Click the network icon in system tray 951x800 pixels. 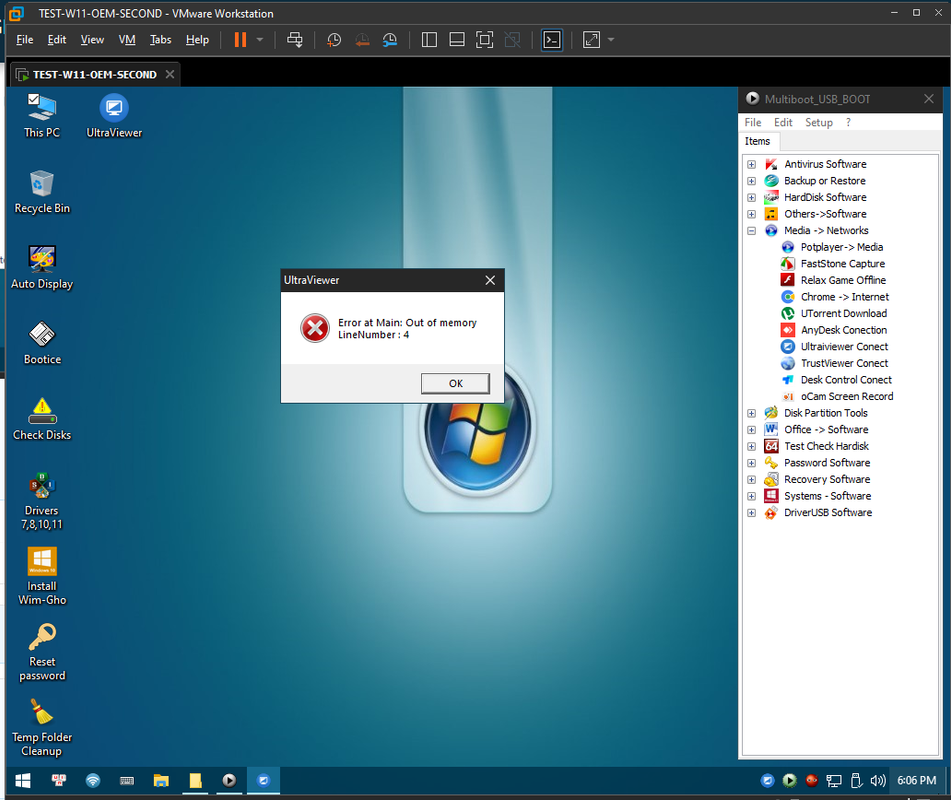pyautogui.click(x=834, y=781)
